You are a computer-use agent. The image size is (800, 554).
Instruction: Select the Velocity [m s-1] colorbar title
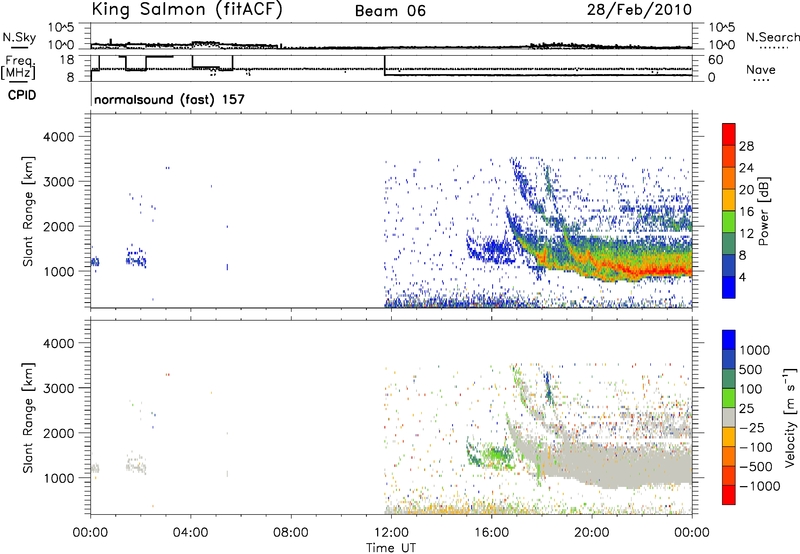click(x=790, y=417)
